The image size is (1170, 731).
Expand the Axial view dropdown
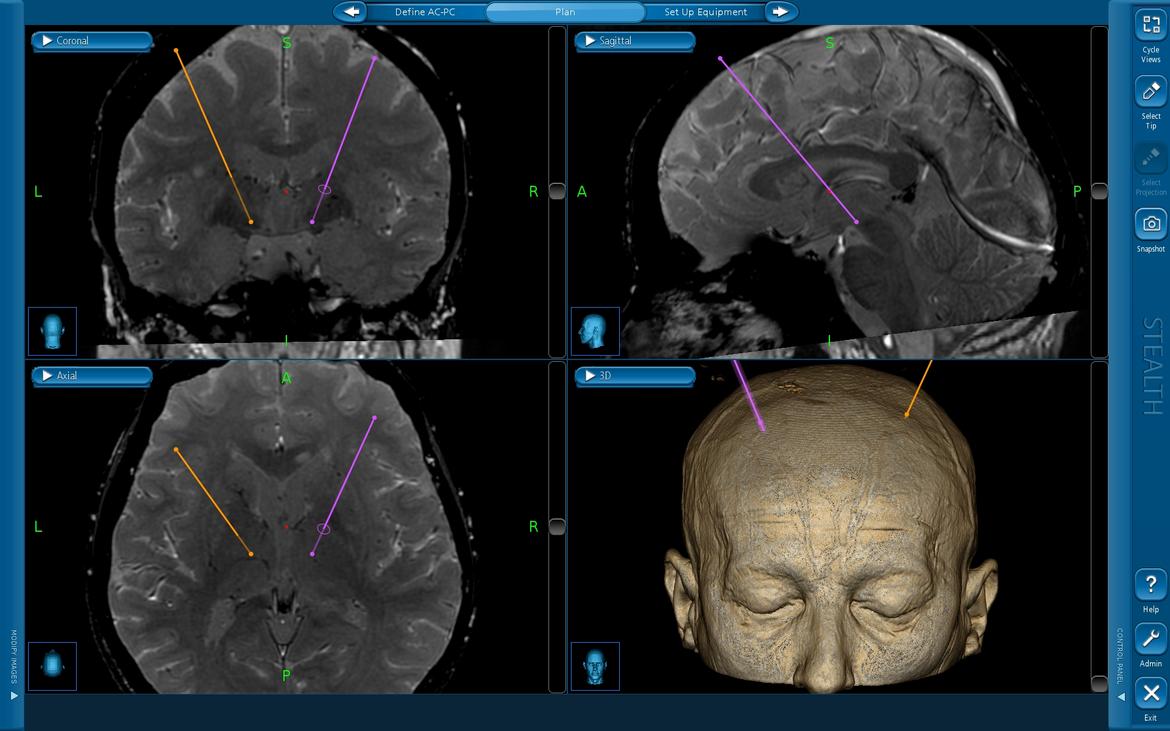91,376
